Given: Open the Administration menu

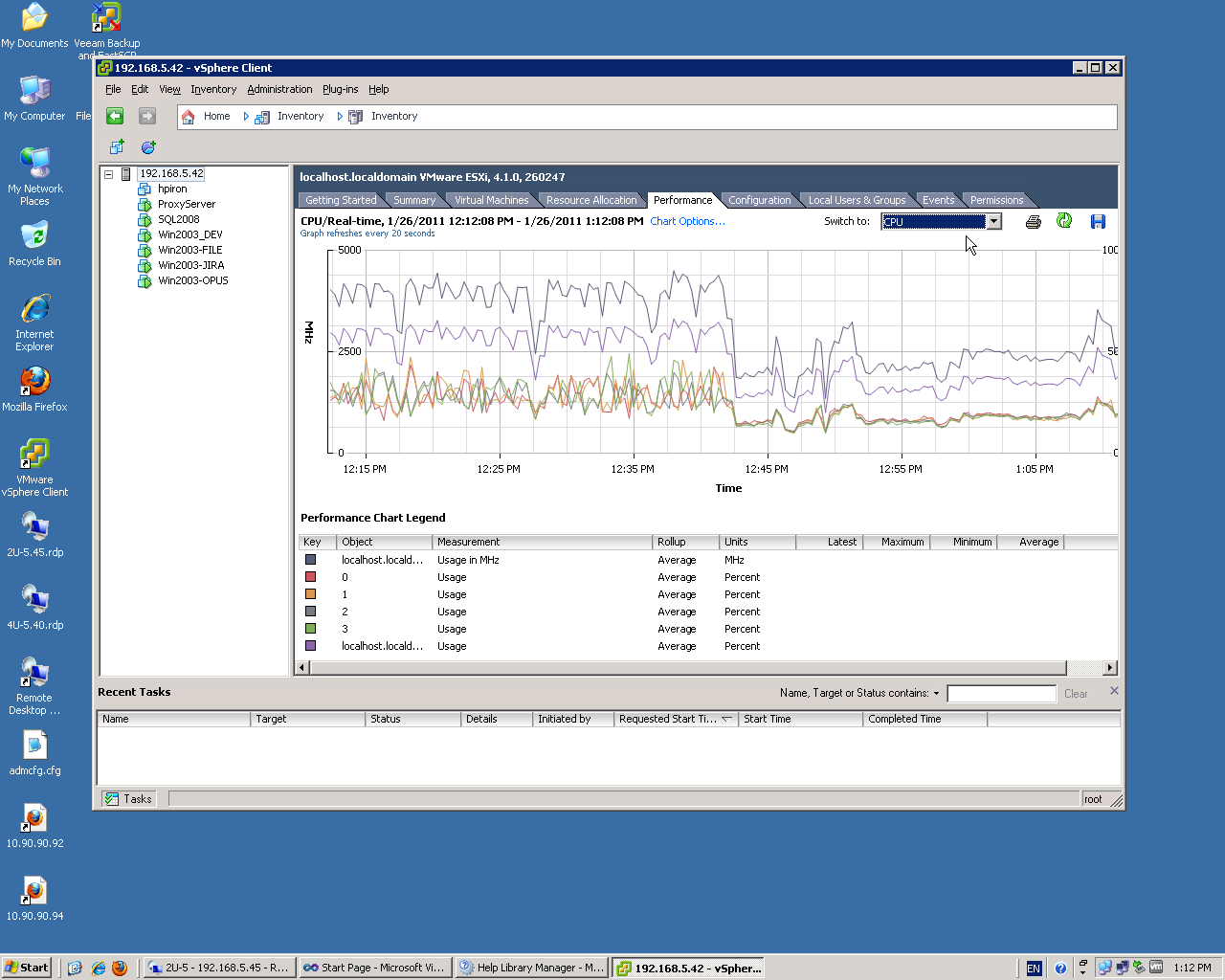Looking at the screenshot, I should click(279, 89).
